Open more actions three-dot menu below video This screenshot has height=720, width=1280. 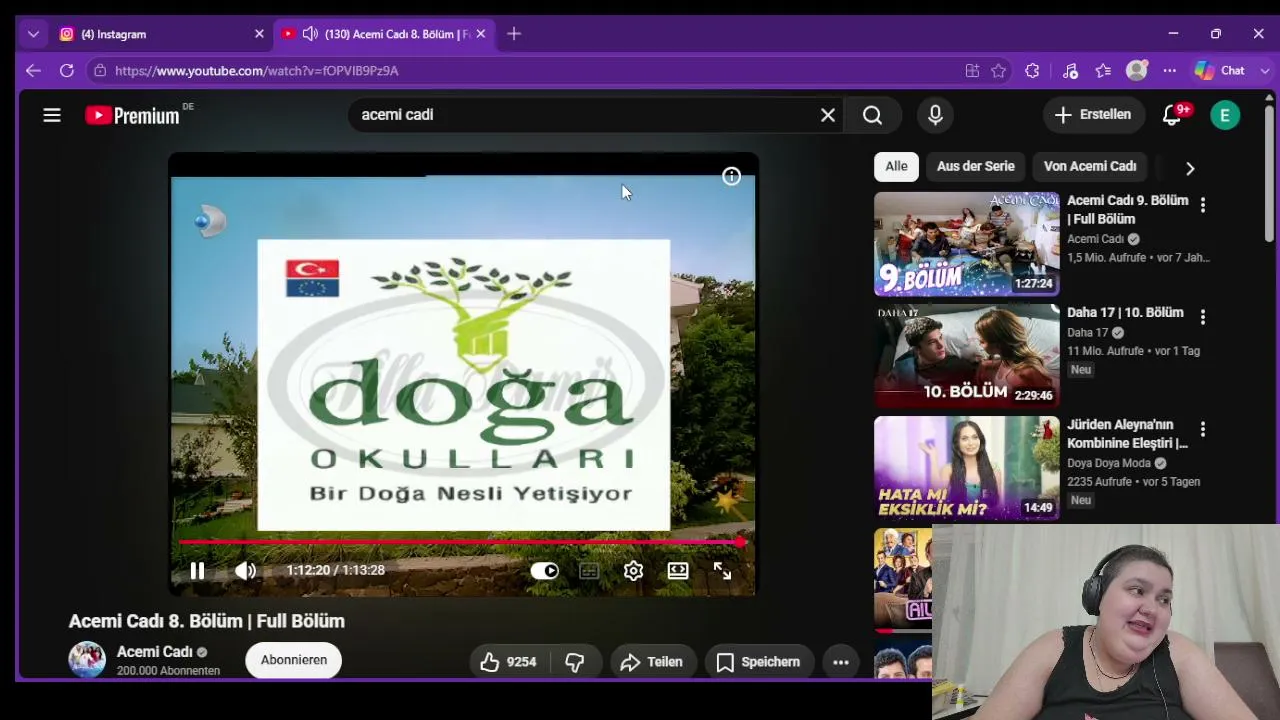(841, 662)
